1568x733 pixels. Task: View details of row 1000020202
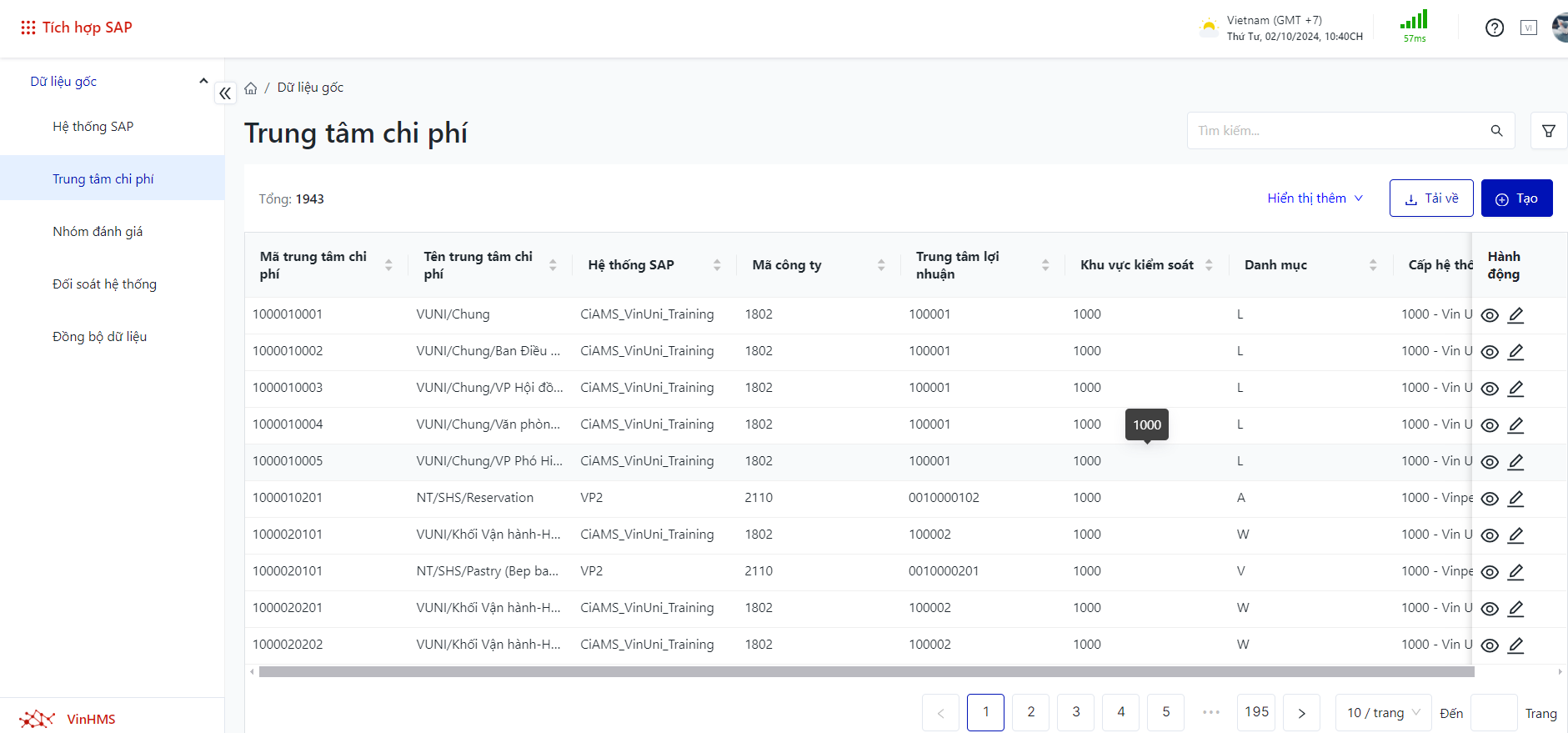tap(1490, 645)
